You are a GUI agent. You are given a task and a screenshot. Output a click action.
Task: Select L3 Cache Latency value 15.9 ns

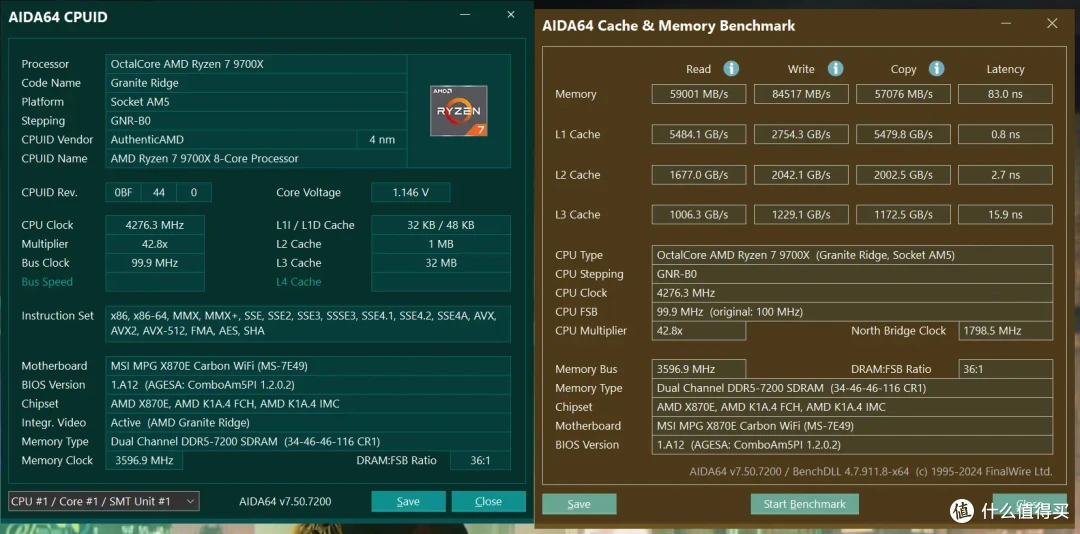1005,214
